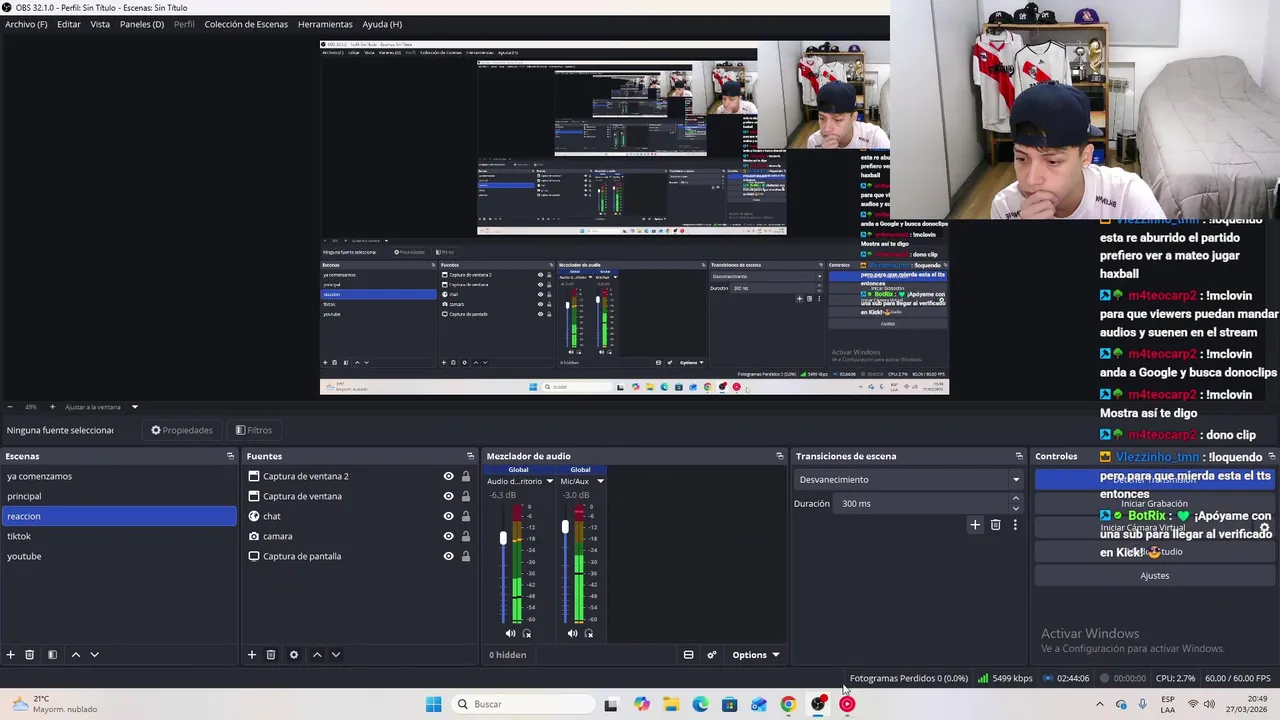Click the Propiedades button
1280x720 pixels.
coord(182,430)
